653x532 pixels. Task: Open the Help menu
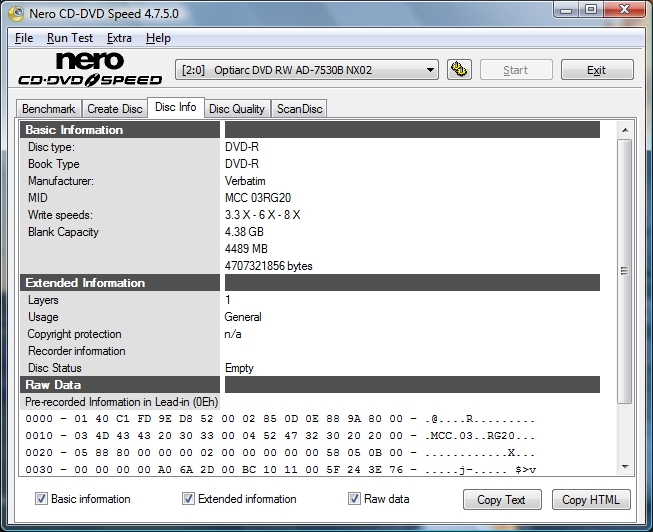coord(158,38)
